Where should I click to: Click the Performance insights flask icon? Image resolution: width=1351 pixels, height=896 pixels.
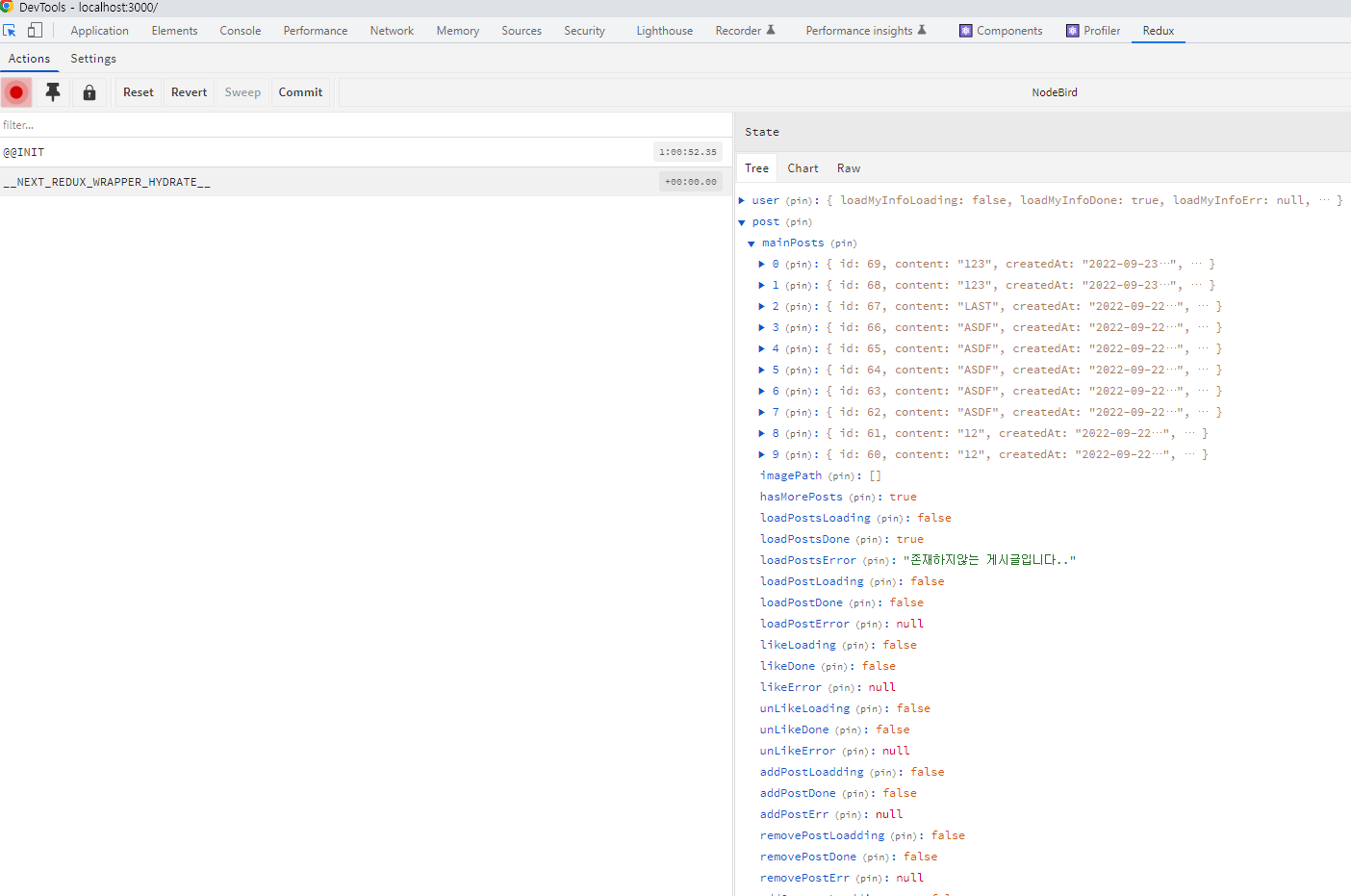922,31
